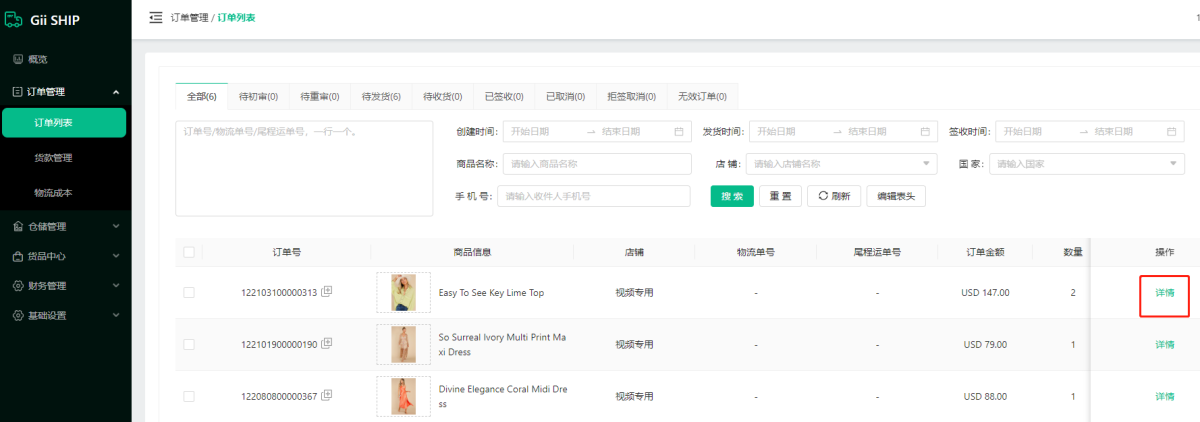Copy order number 122103100000313
The height and width of the screenshot is (422, 1200).
327,292
